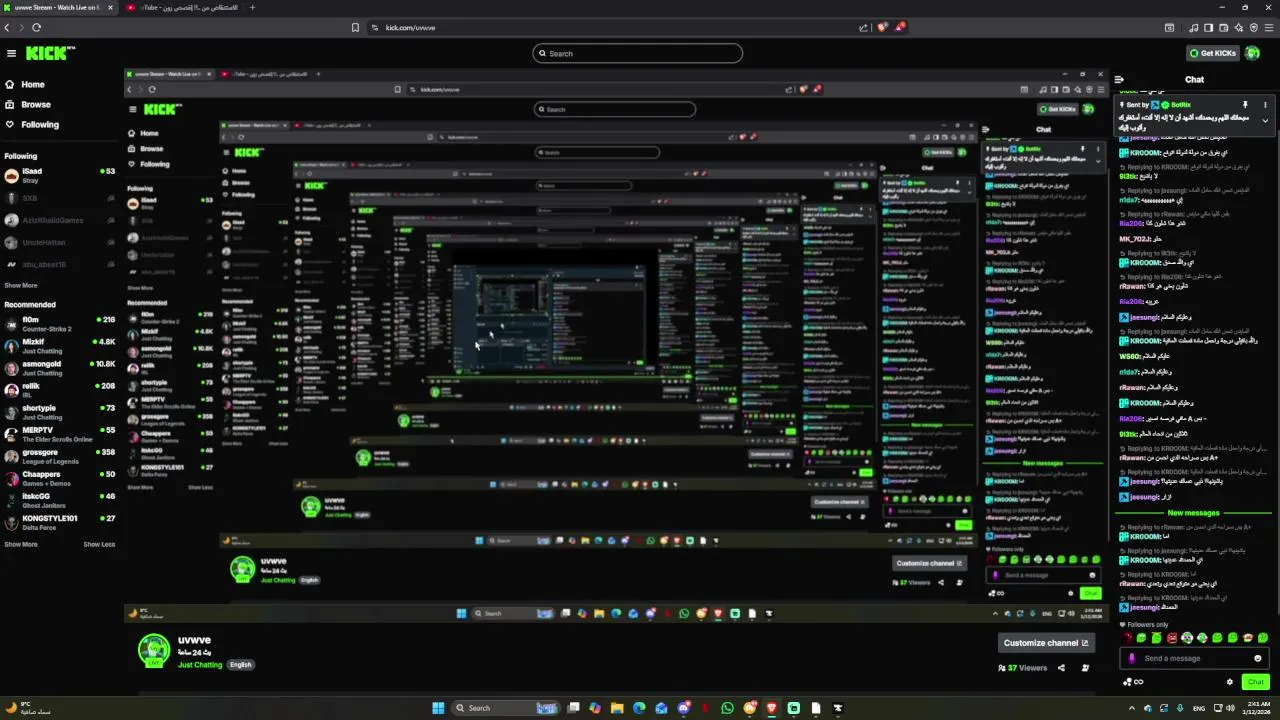Click the Get KICKs button
This screenshot has width=1280, height=720.
tap(1213, 53)
